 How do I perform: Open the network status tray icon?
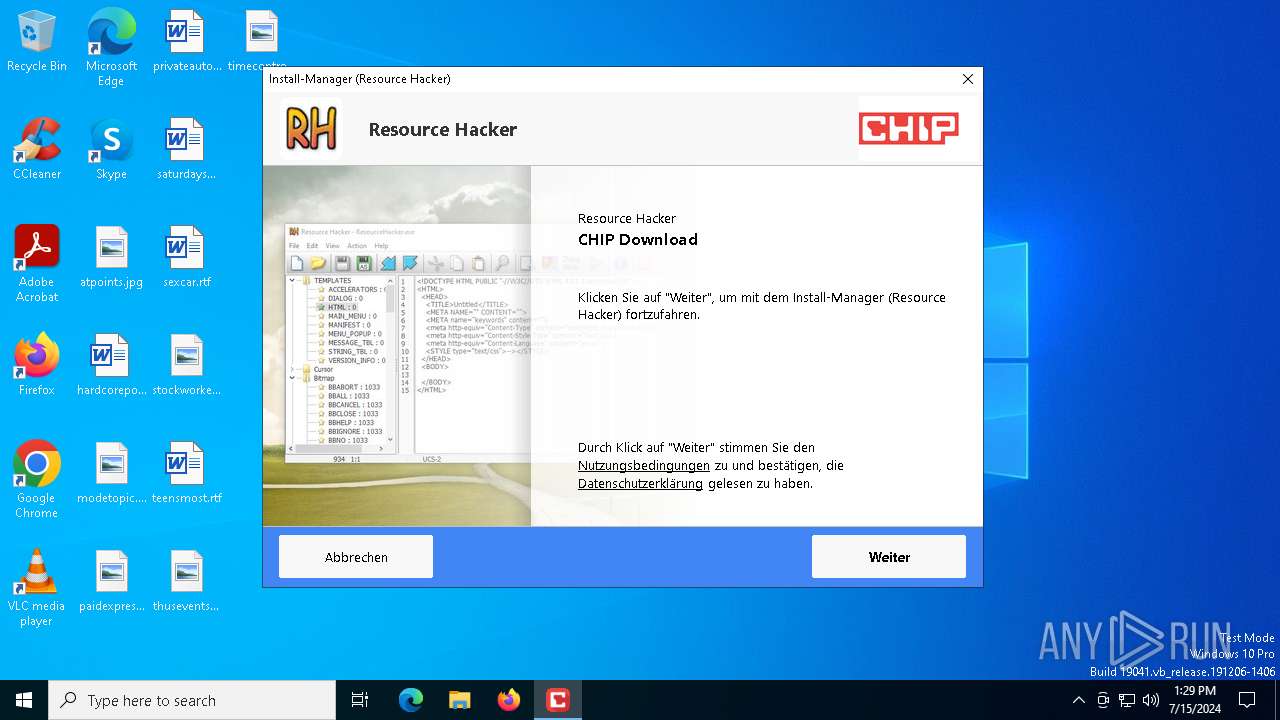1127,700
